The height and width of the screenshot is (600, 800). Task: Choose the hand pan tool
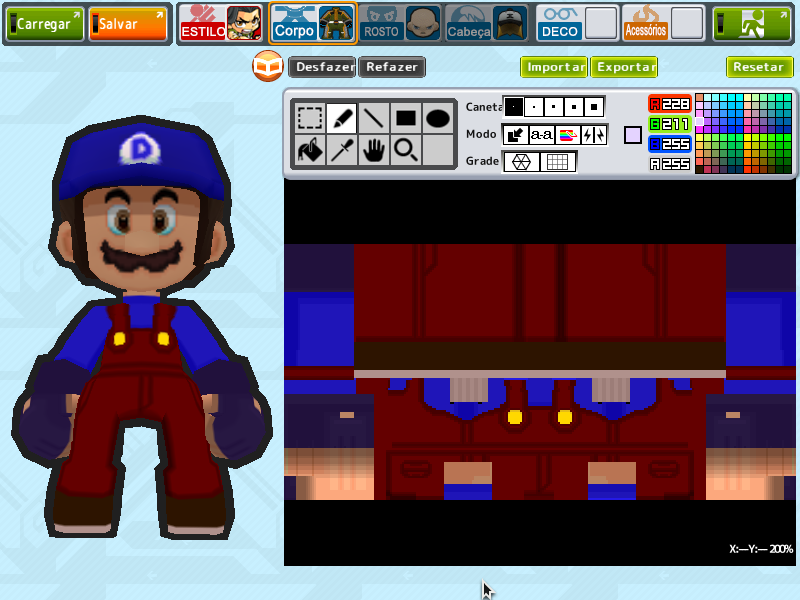click(373, 150)
